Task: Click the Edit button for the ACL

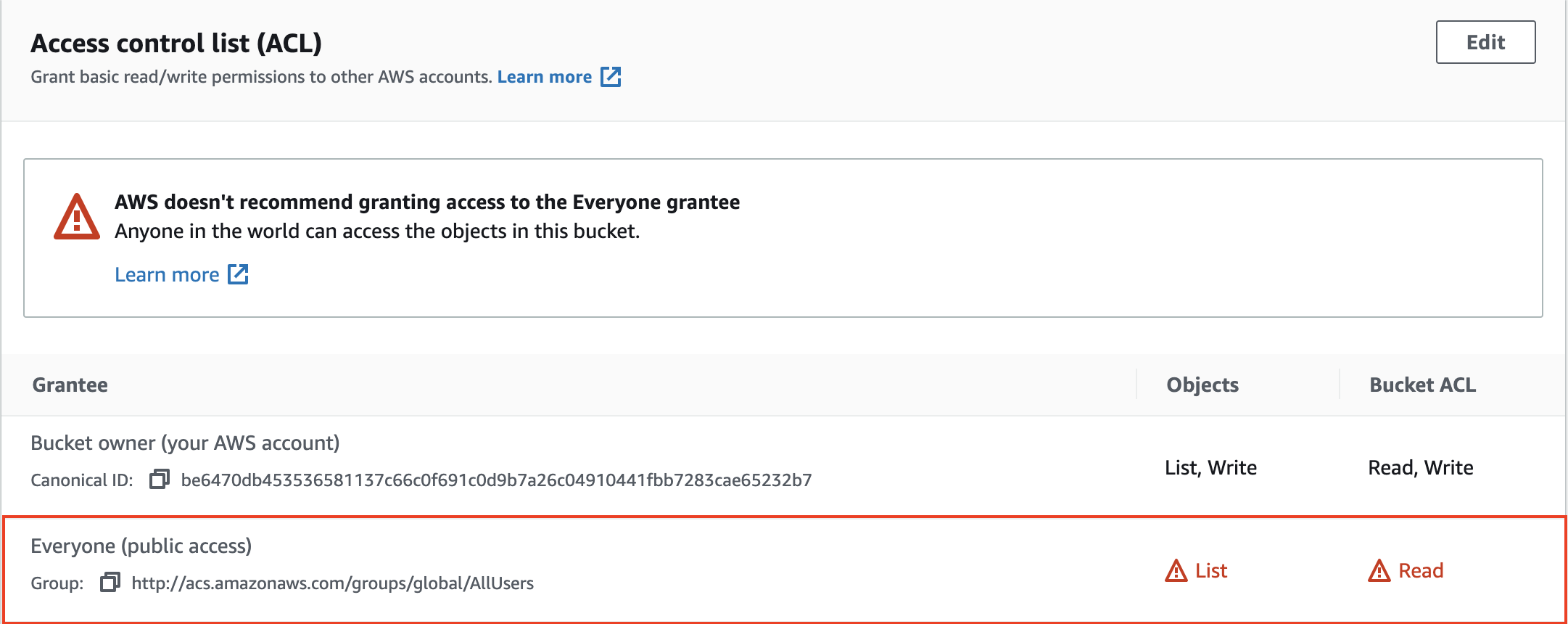Action: pos(1485,42)
